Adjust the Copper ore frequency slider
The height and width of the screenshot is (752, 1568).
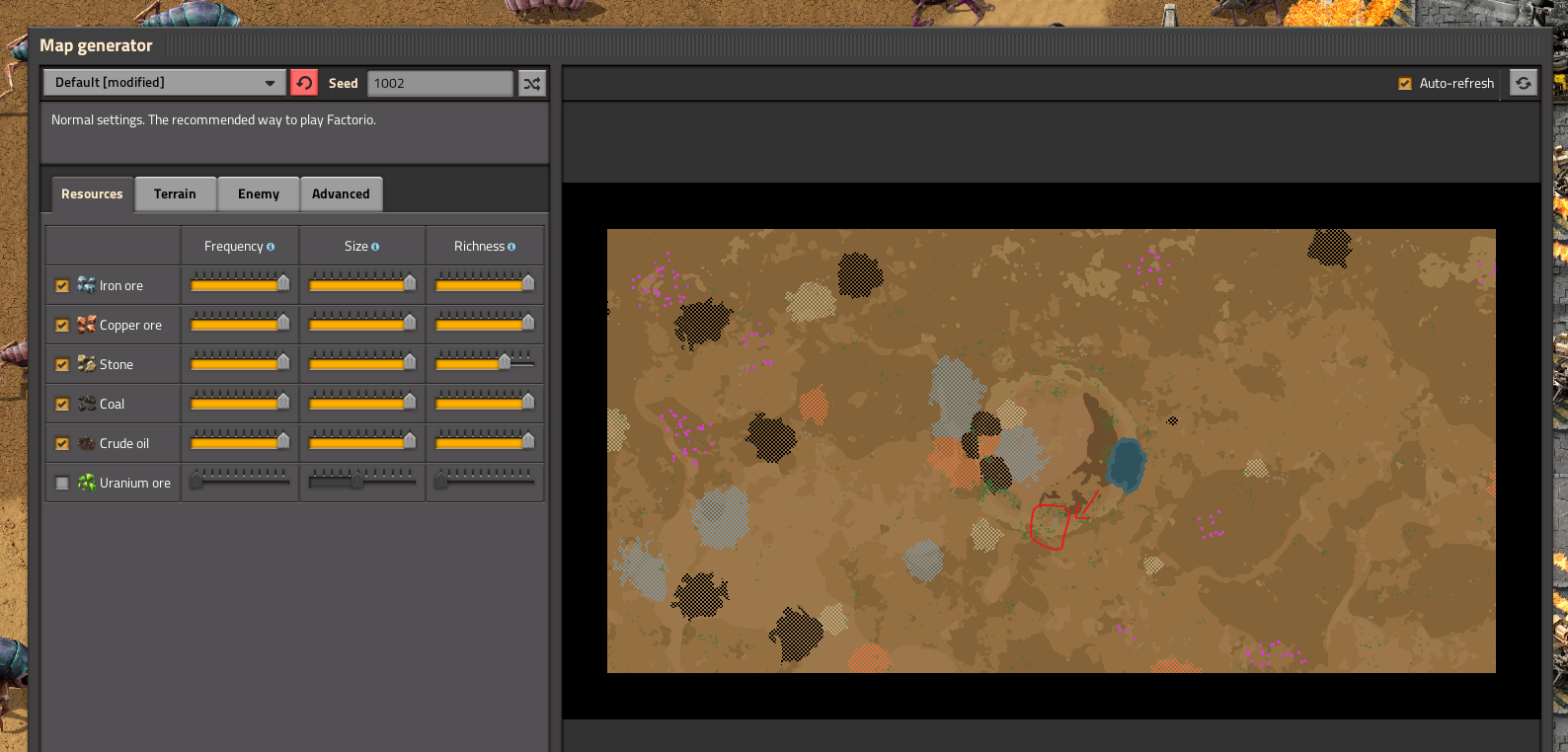coord(240,324)
